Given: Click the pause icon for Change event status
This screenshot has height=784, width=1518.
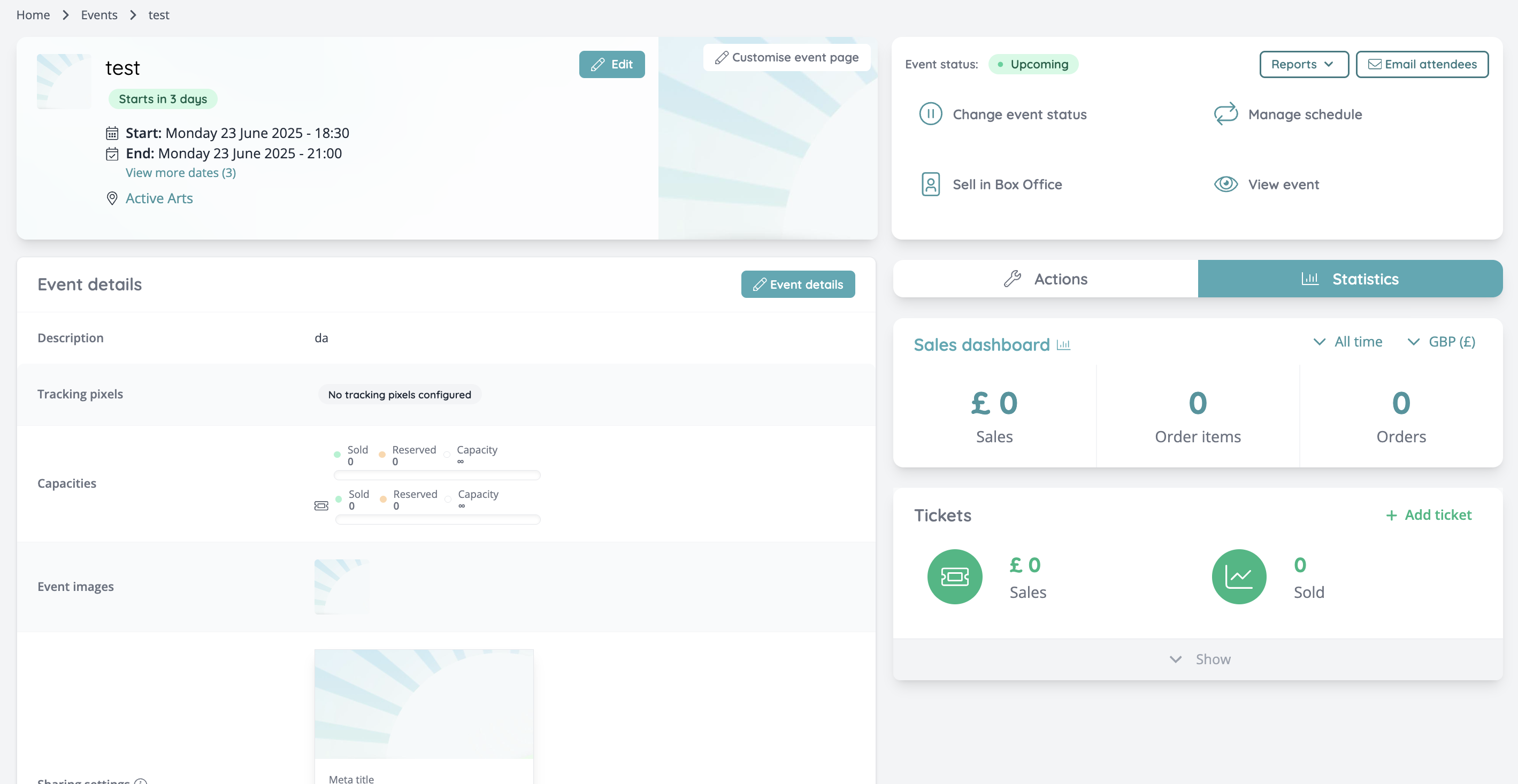Looking at the screenshot, I should (x=931, y=114).
